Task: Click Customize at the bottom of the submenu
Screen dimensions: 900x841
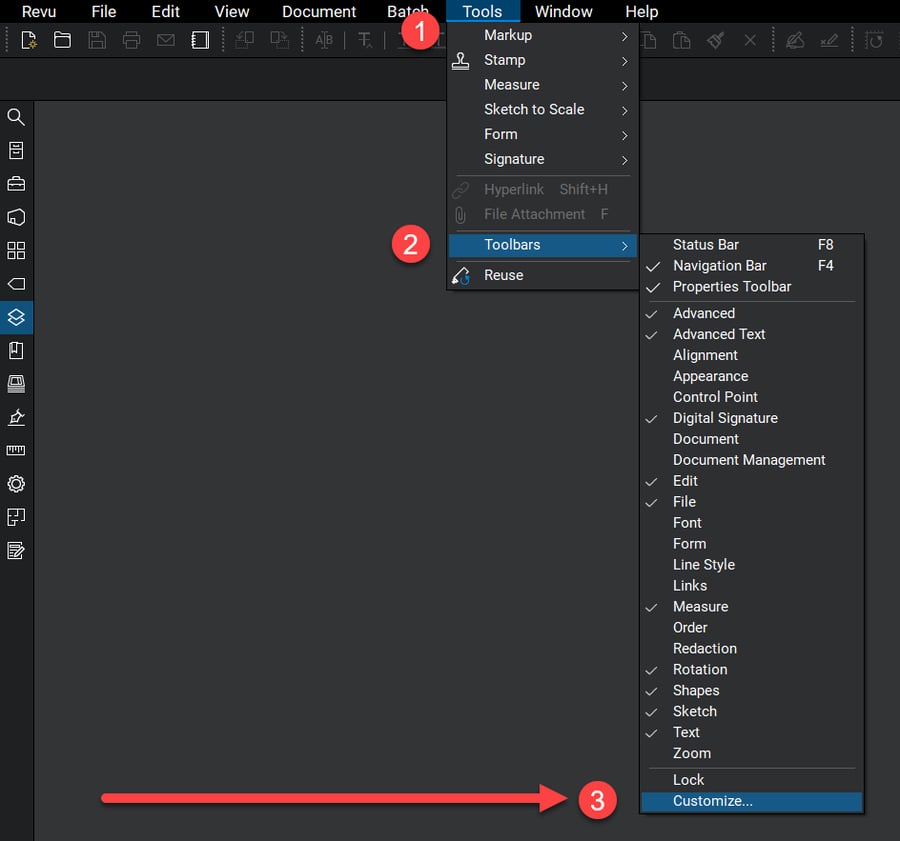Action: coord(713,800)
